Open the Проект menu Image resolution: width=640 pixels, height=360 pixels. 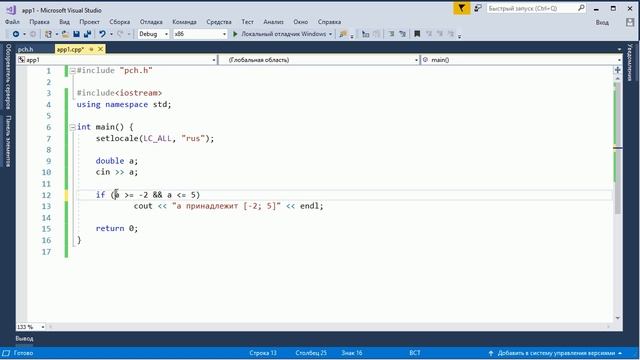click(89, 22)
